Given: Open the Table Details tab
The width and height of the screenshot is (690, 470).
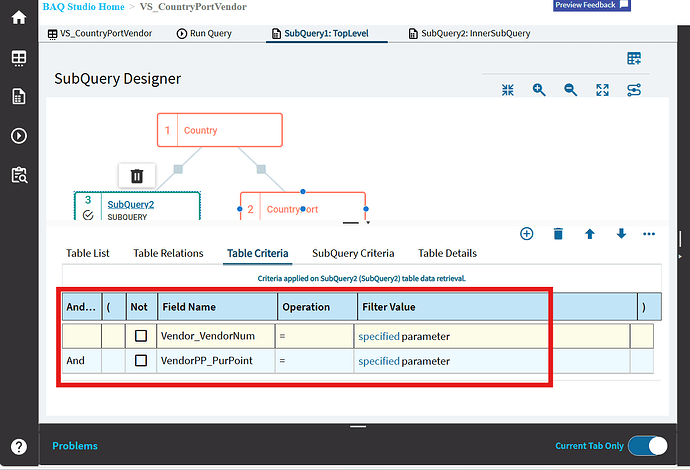Looking at the screenshot, I should click(447, 253).
